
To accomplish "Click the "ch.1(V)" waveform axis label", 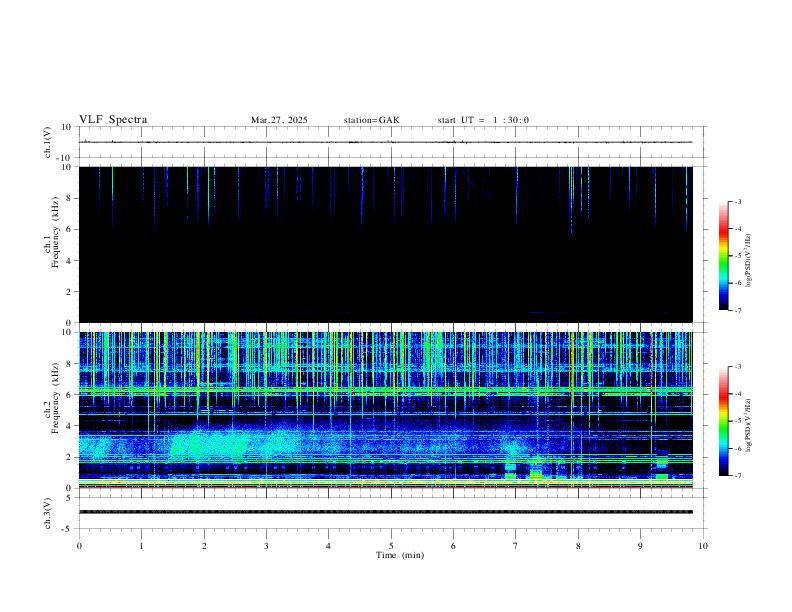I will point(48,142).
